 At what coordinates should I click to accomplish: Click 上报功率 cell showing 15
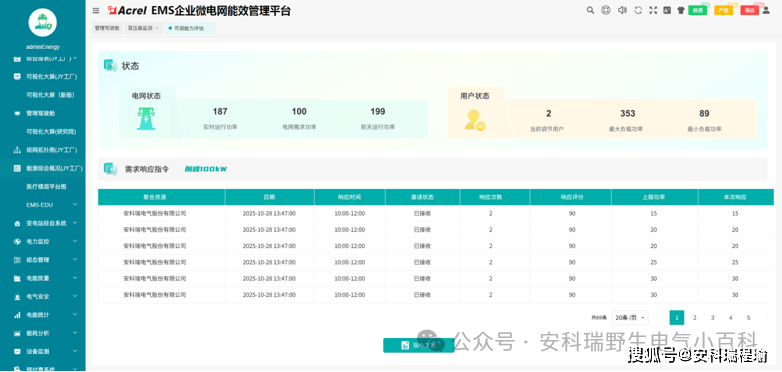point(654,213)
